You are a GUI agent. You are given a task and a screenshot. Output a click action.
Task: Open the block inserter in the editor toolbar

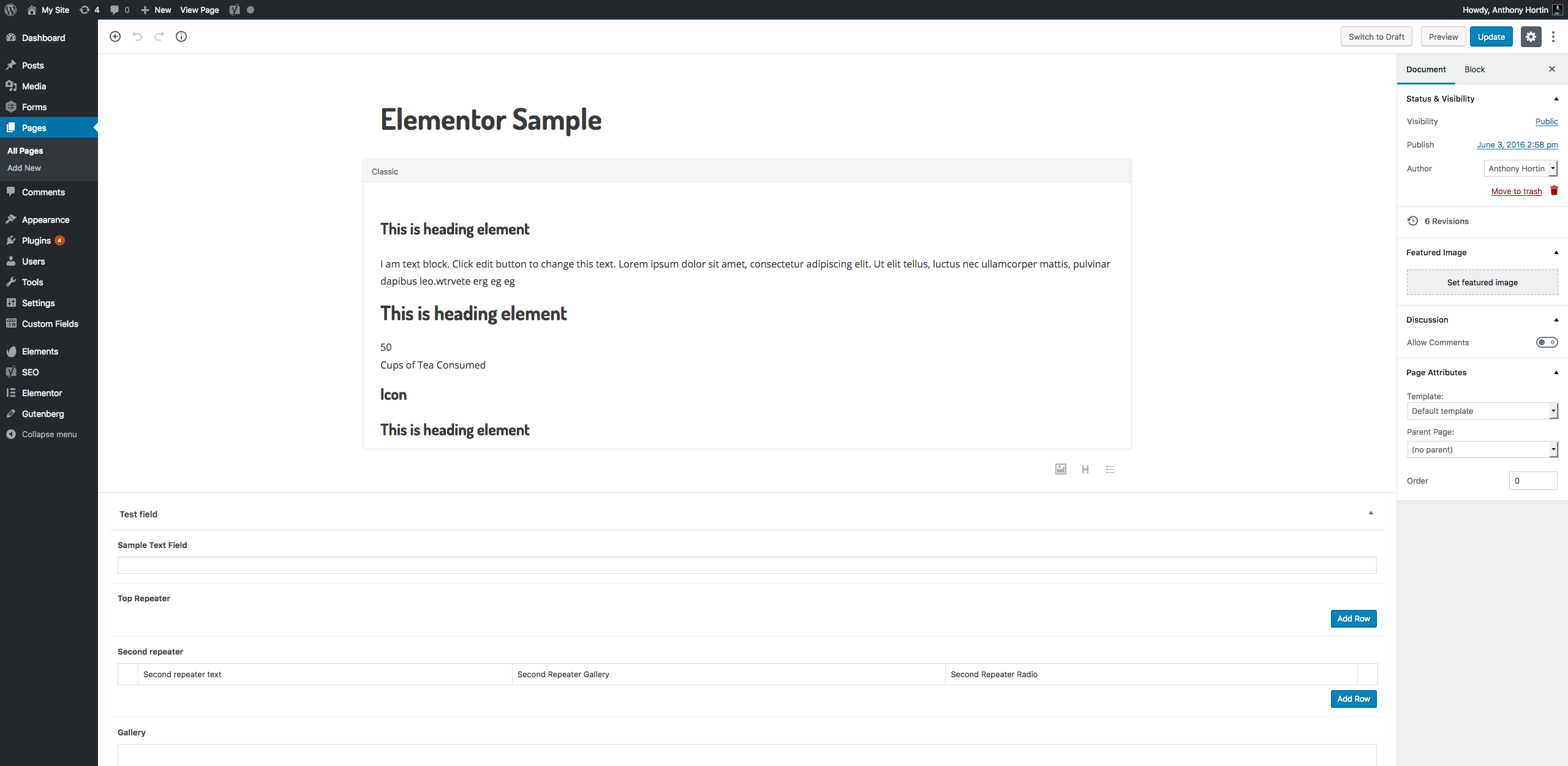click(x=115, y=36)
